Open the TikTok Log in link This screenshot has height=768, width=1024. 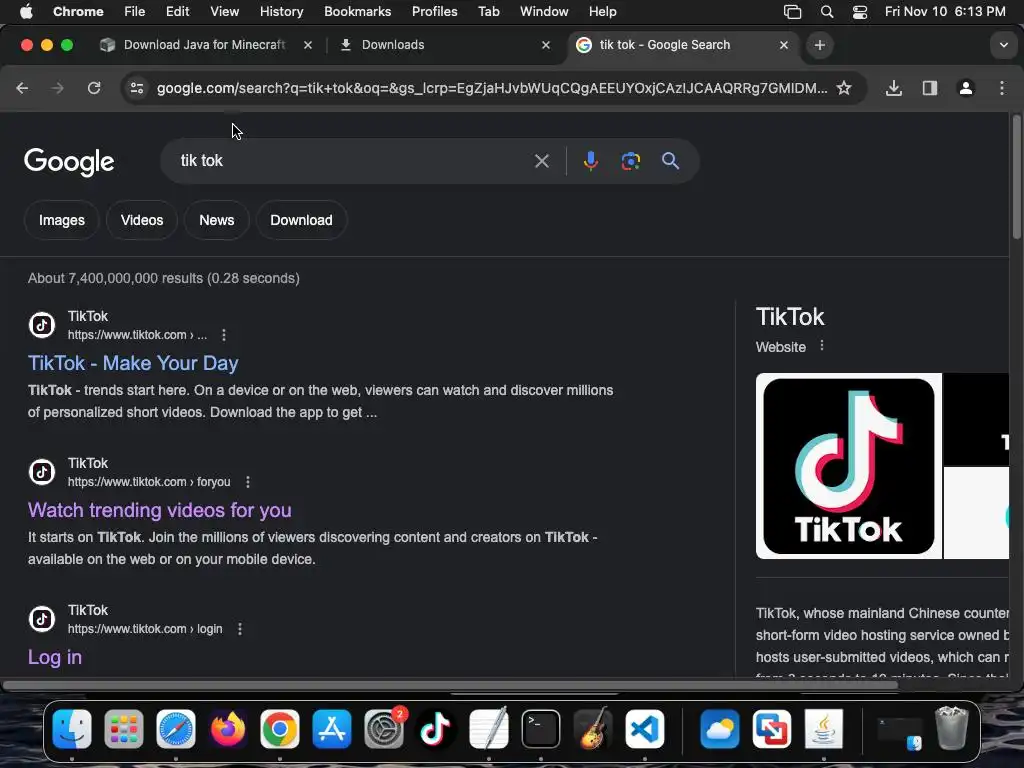[x=55, y=657]
